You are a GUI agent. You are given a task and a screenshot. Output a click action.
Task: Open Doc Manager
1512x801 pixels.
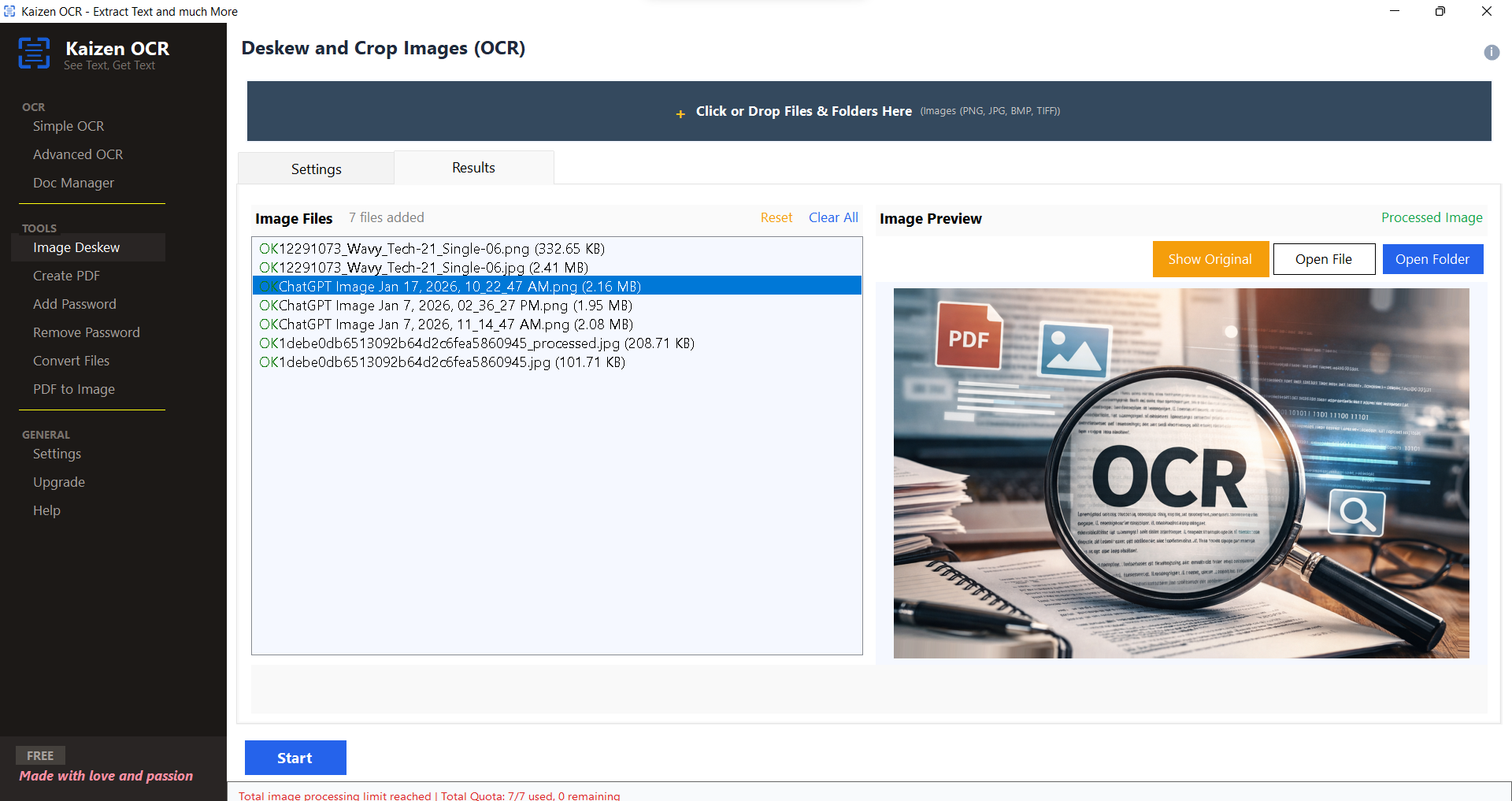[x=72, y=182]
